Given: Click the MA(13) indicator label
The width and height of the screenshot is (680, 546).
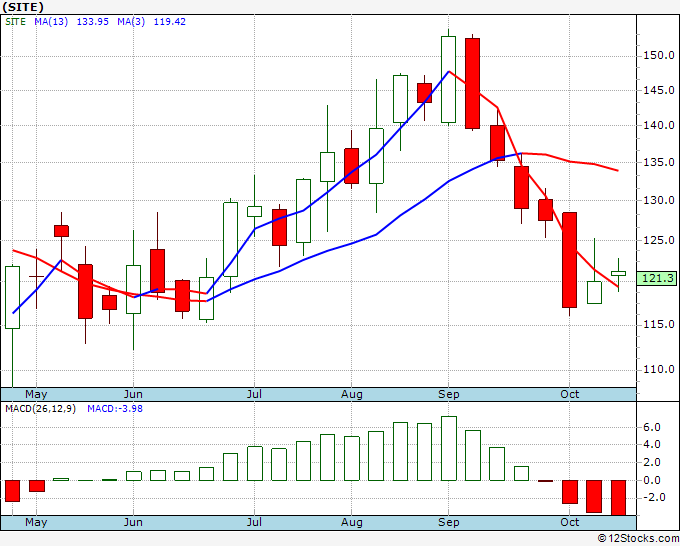Looking at the screenshot, I should [51, 22].
